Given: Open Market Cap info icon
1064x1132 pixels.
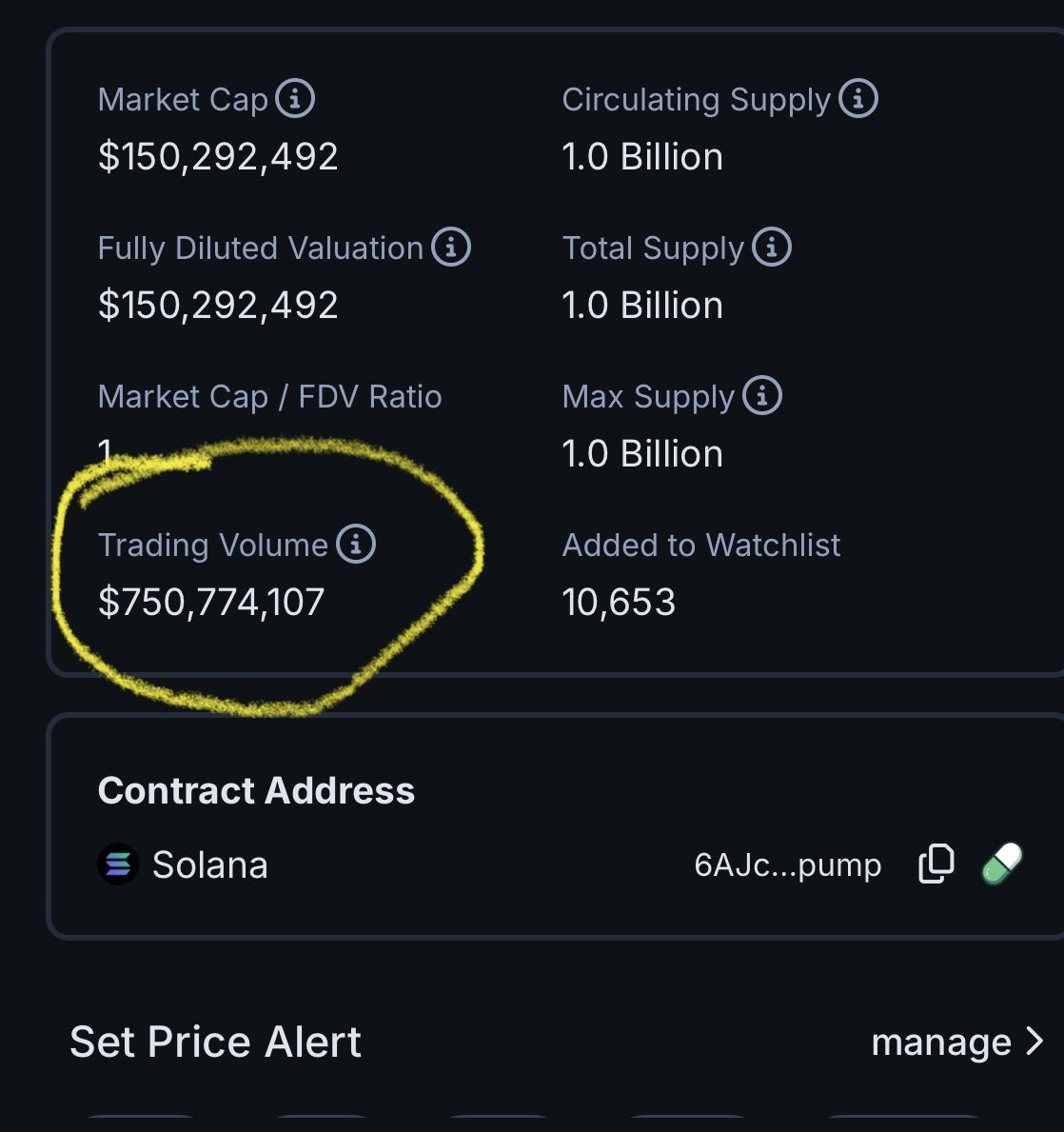Looking at the screenshot, I should coord(294,98).
